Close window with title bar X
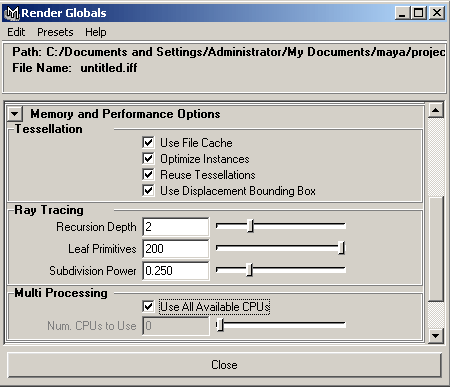450x387 pixels. pos(437,13)
